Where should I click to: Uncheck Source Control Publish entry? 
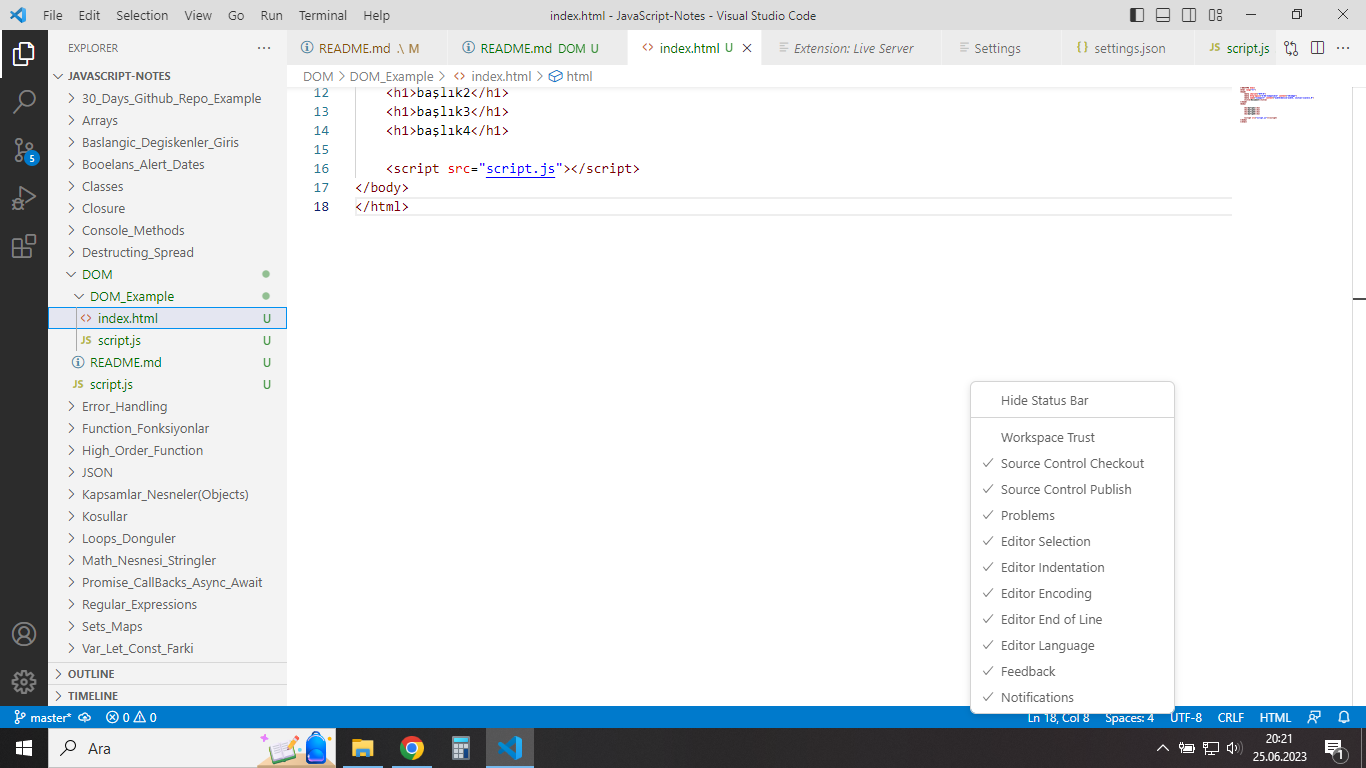[1072, 489]
